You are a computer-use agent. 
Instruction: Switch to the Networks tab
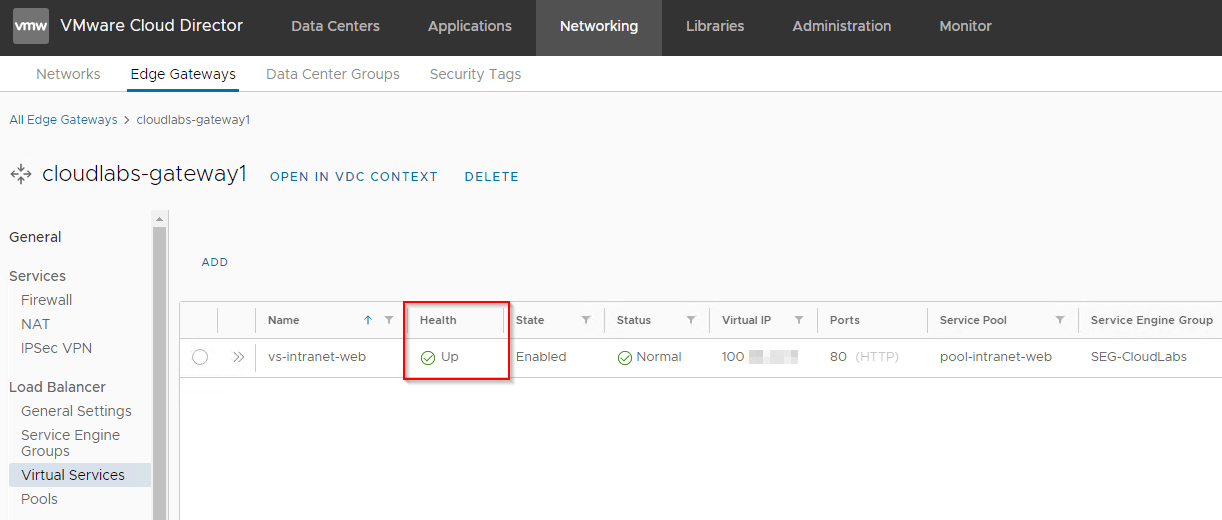coord(68,74)
